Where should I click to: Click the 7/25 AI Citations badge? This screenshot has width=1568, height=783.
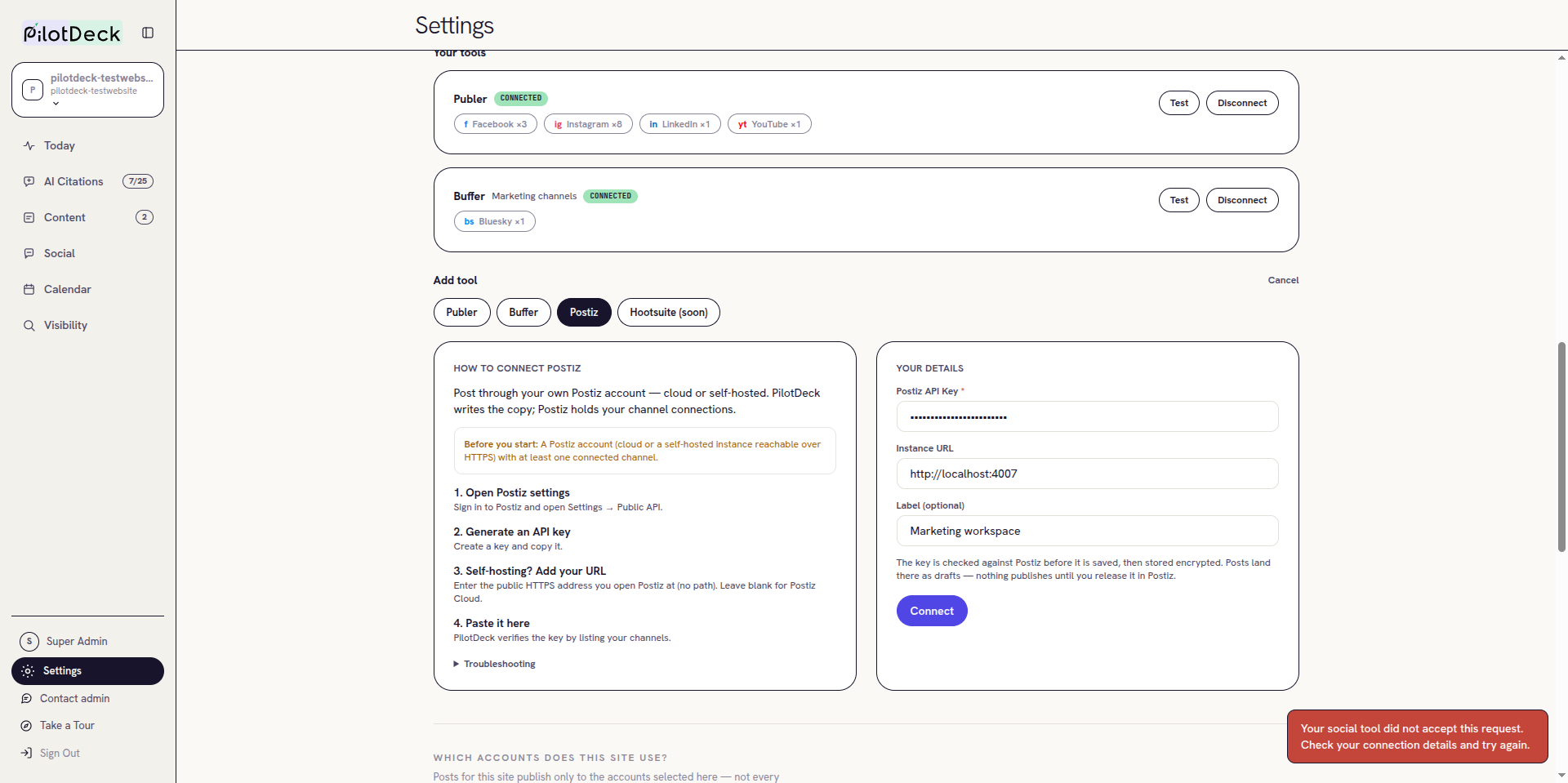pyautogui.click(x=138, y=181)
